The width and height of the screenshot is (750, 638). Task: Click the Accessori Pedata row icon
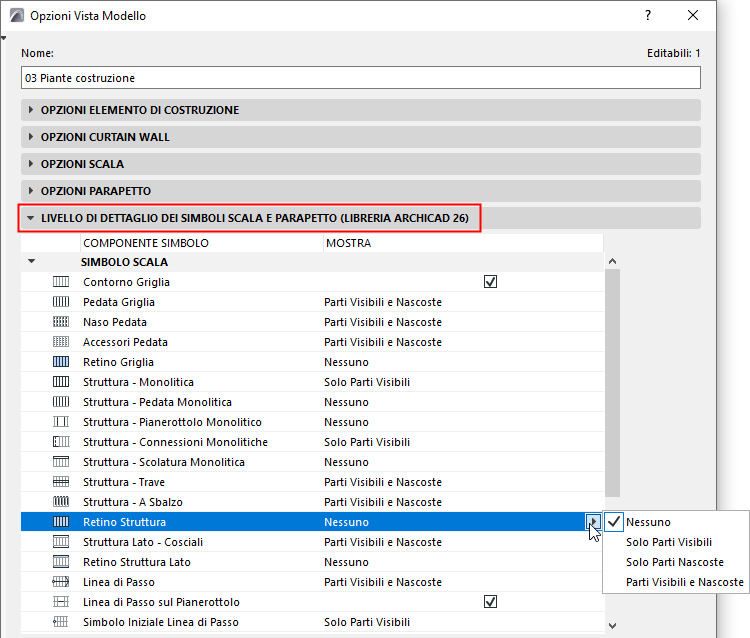coord(61,342)
